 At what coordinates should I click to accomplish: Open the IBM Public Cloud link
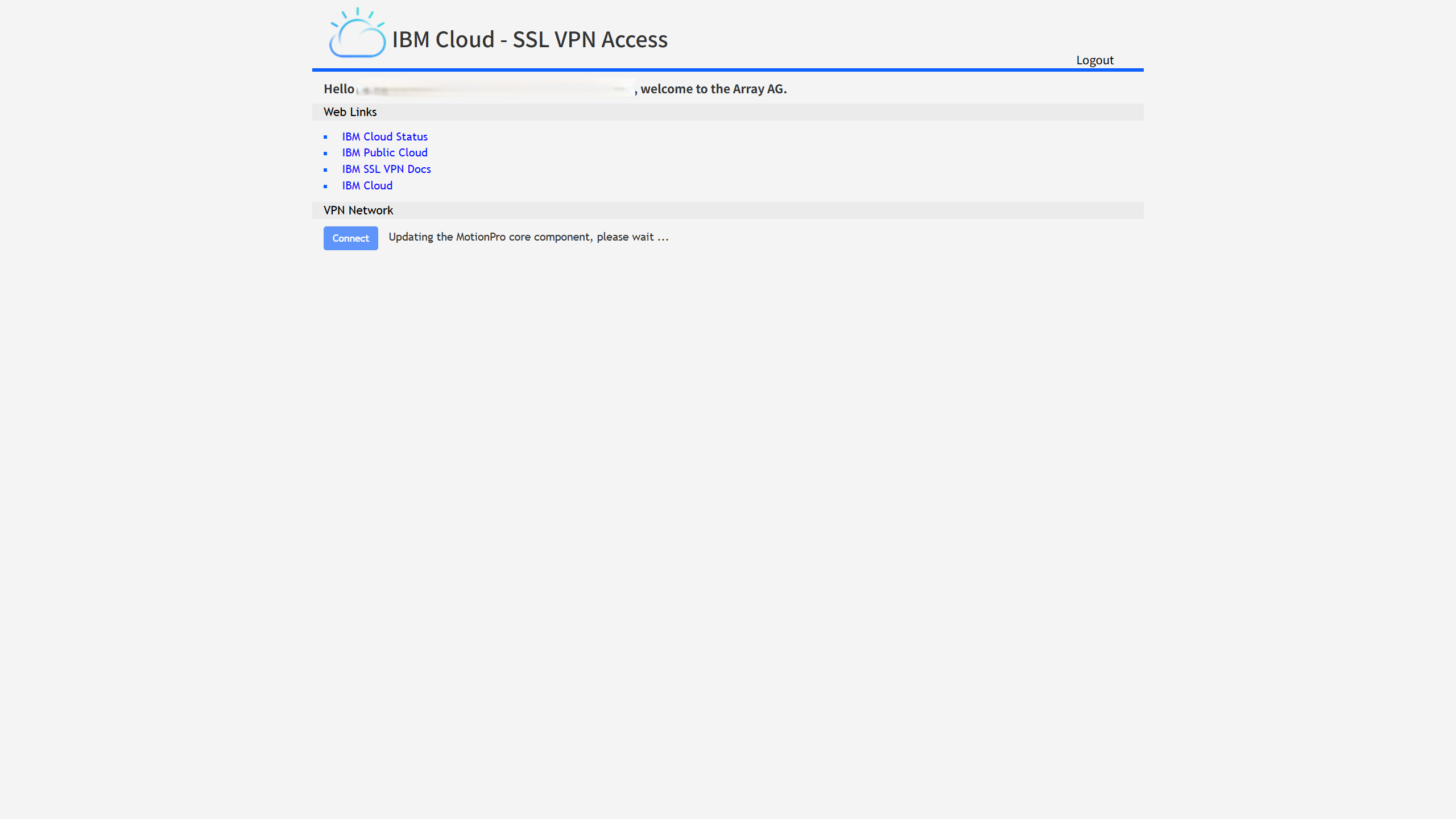point(384,152)
